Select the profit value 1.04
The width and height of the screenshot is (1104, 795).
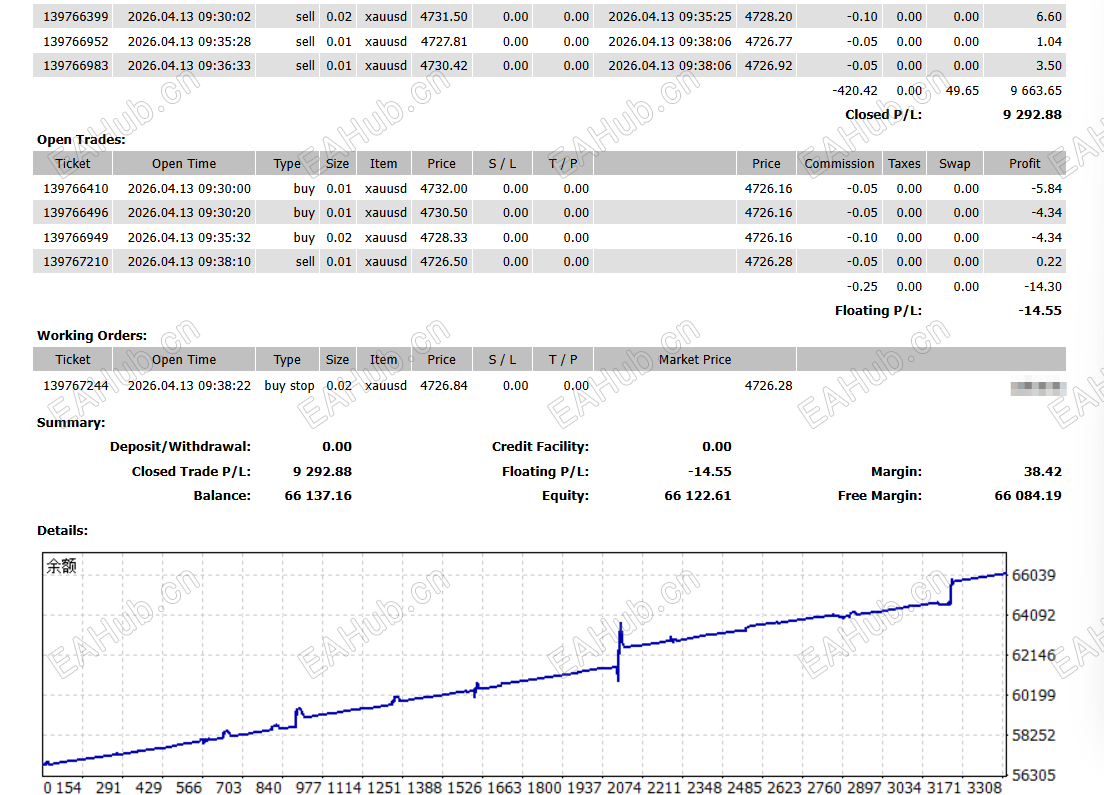pos(1049,42)
